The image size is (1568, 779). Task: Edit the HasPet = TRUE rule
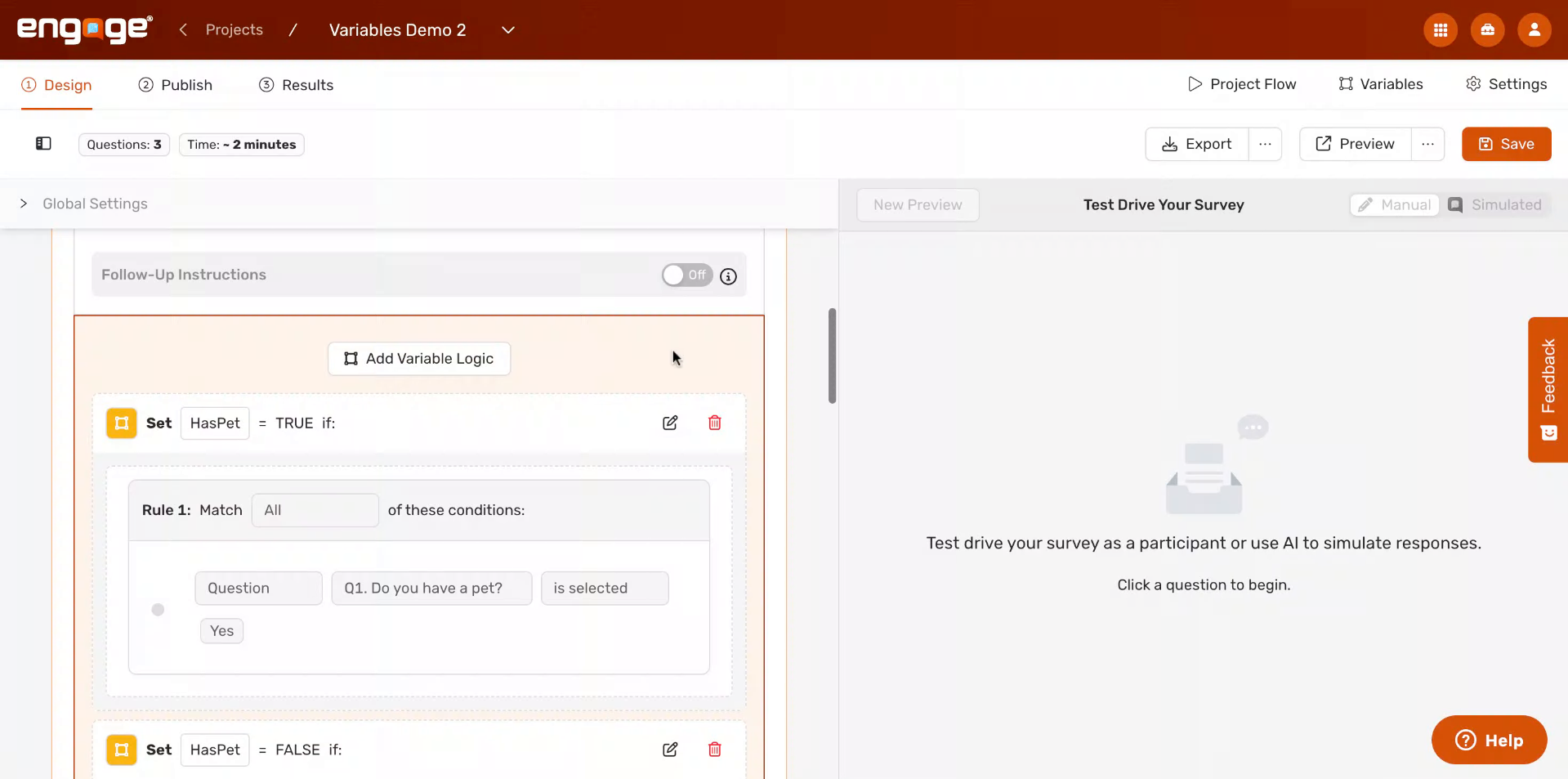tap(670, 423)
